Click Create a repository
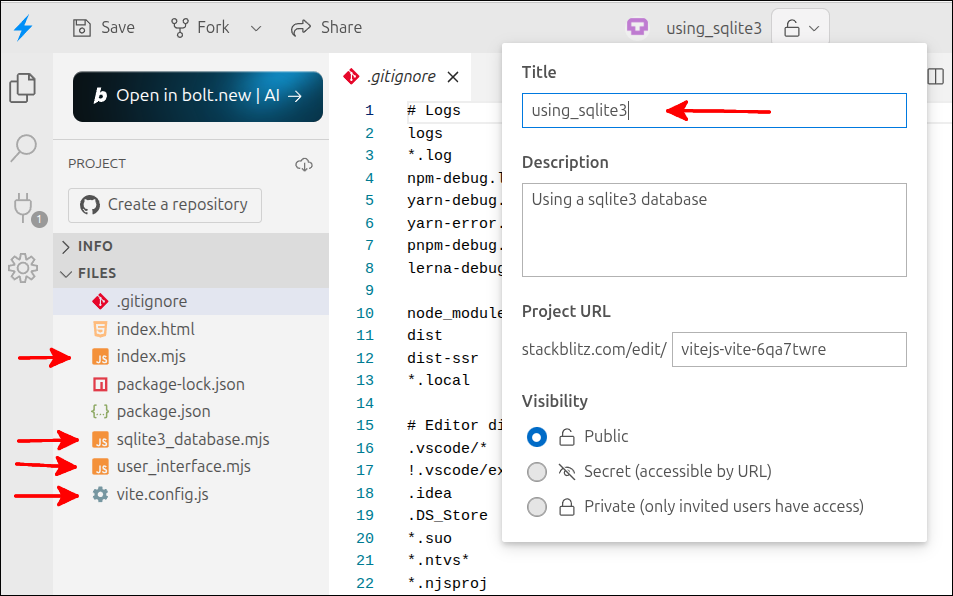This screenshot has width=953, height=596. coord(164,204)
